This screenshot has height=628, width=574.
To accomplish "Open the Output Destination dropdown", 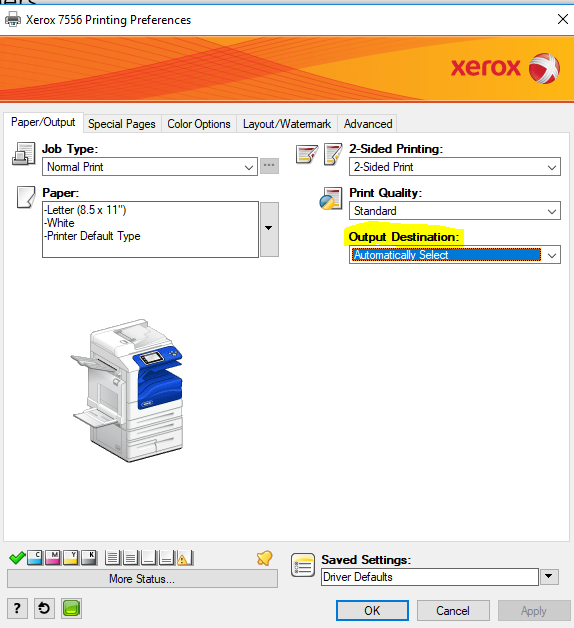I will pos(455,255).
